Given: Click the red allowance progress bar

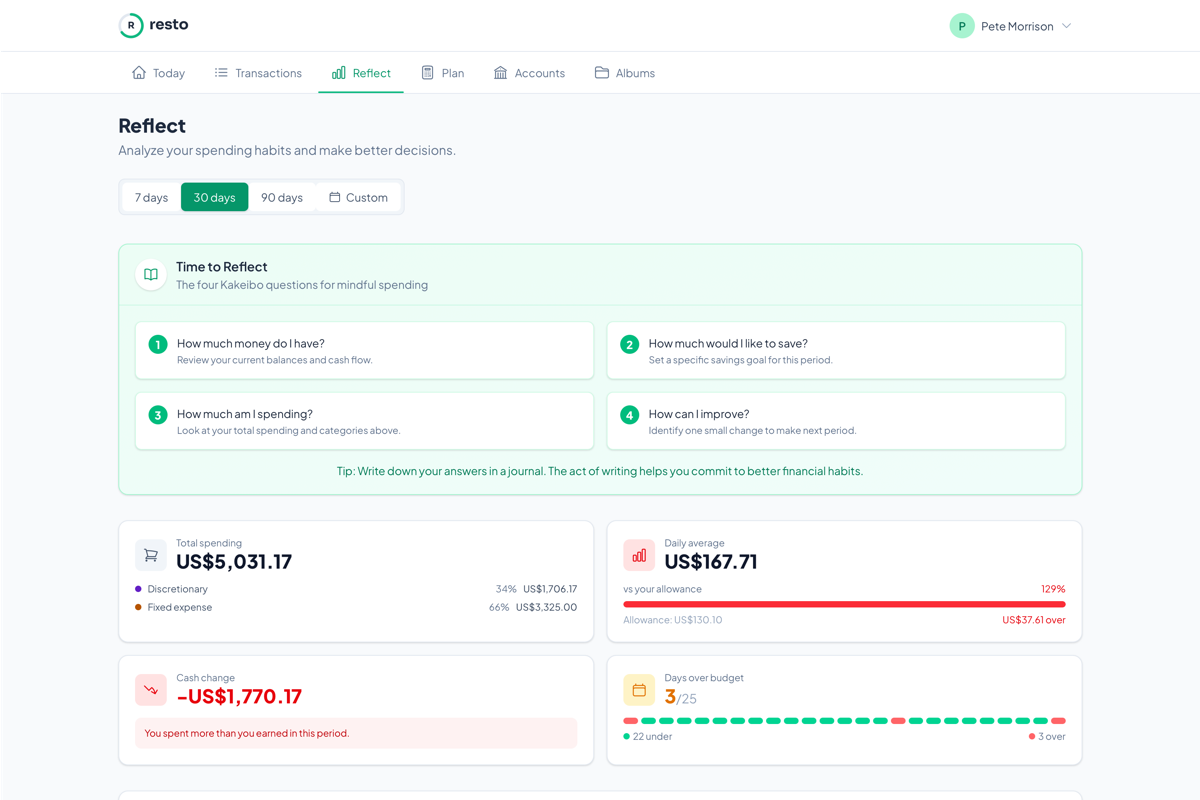Looking at the screenshot, I should point(844,604).
